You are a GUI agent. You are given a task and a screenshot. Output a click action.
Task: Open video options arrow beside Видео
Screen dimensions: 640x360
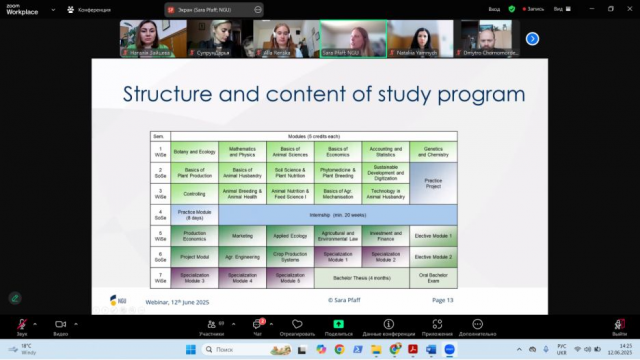click(76, 324)
